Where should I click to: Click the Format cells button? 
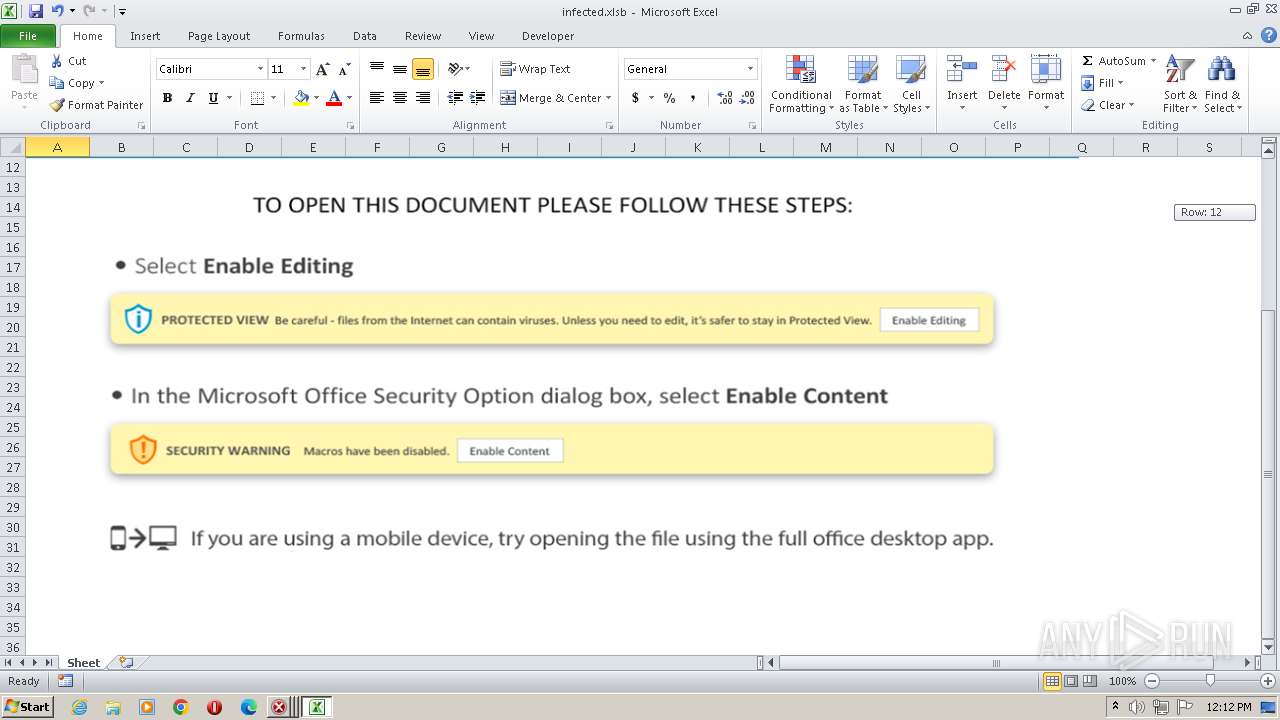pos(1046,84)
